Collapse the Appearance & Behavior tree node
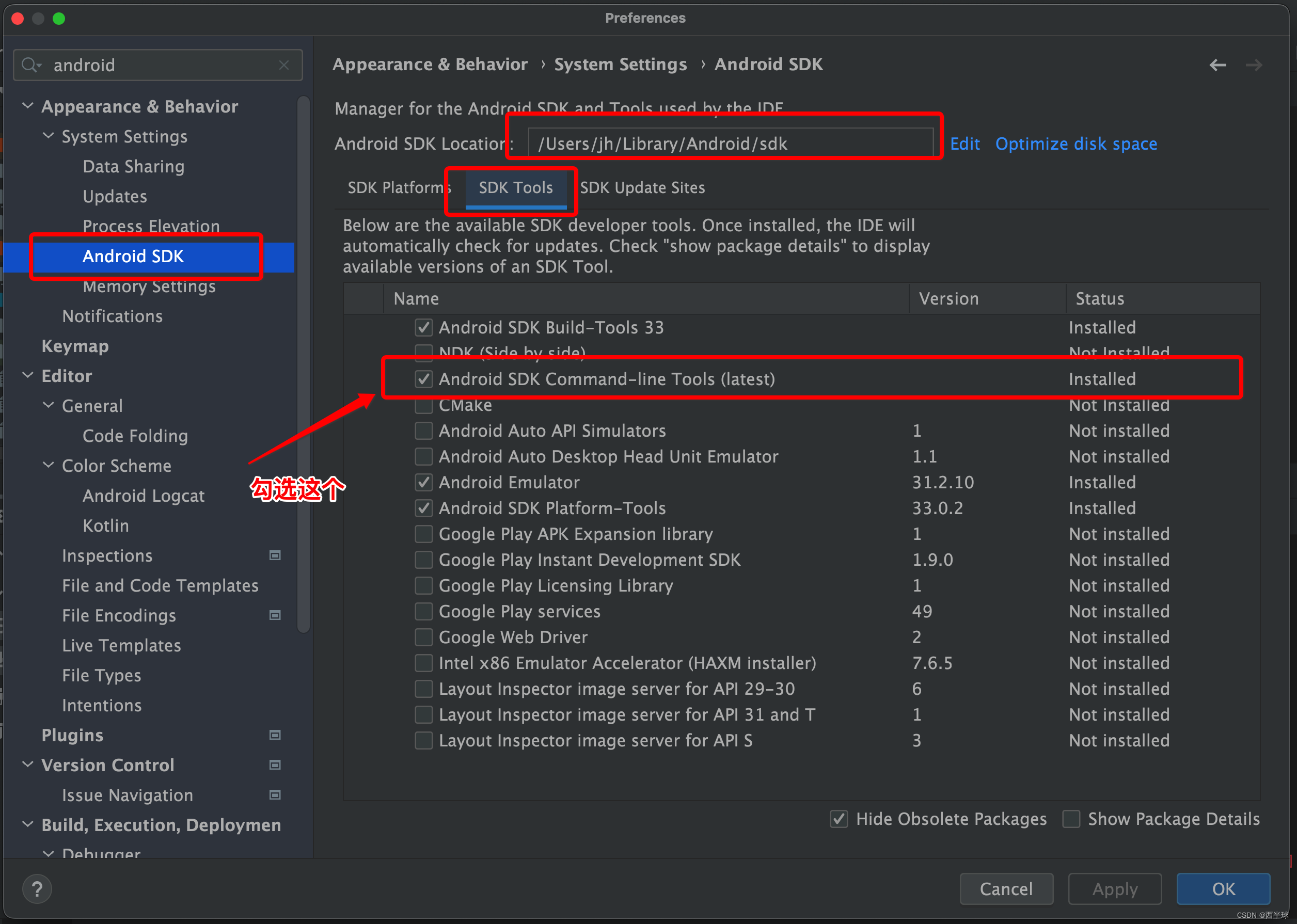Screen dimensions: 1297x924 [27, 106]
